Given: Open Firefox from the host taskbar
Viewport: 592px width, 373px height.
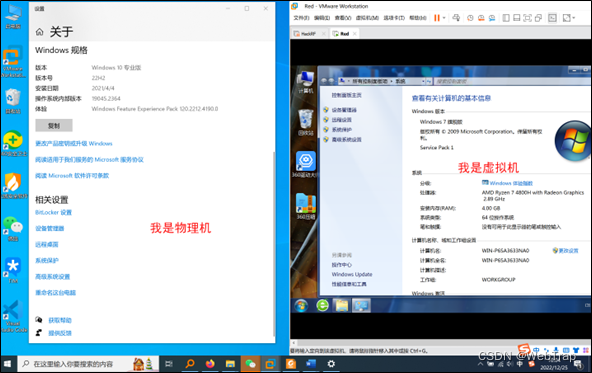Looking at the screenshot, I should [x=210, y=364].
